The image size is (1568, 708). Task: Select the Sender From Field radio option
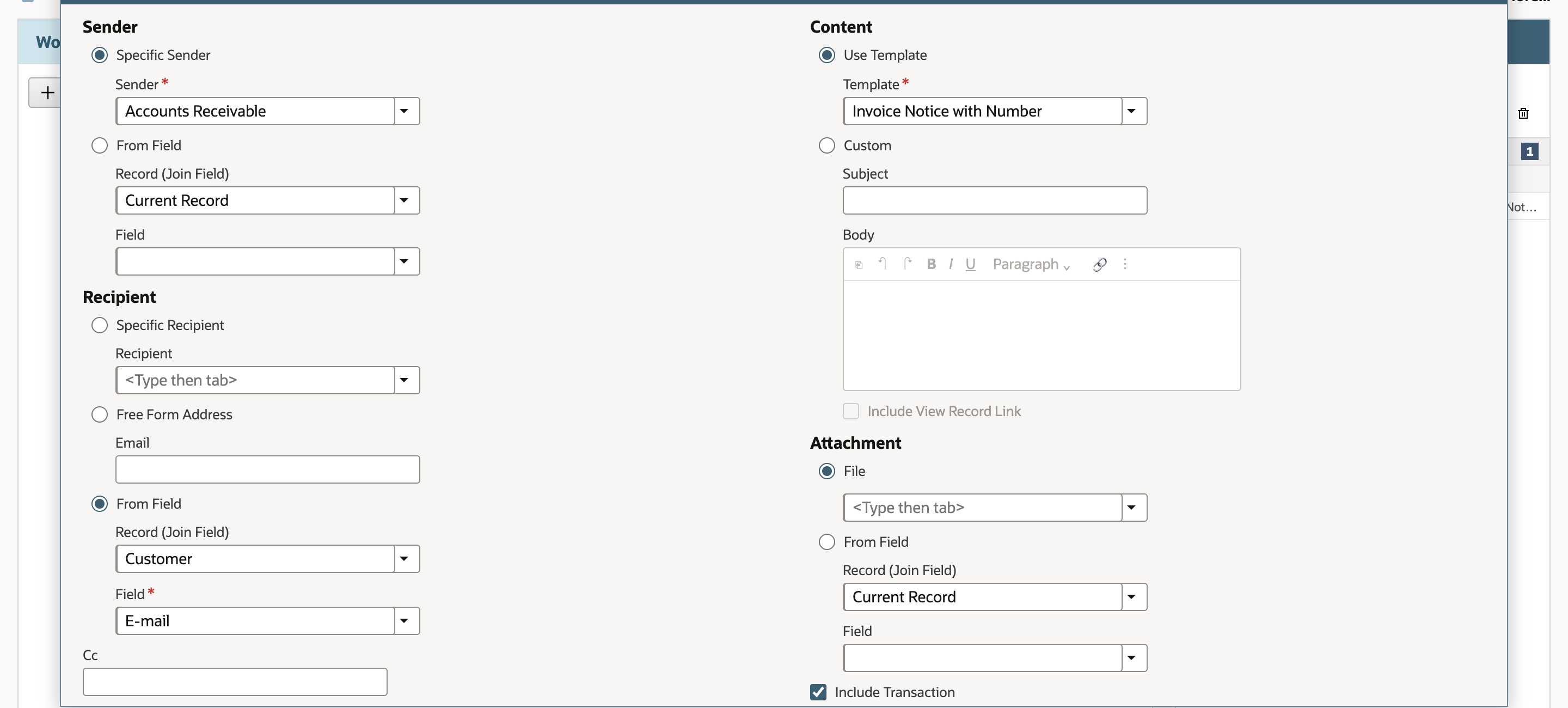tap(99, 145)
